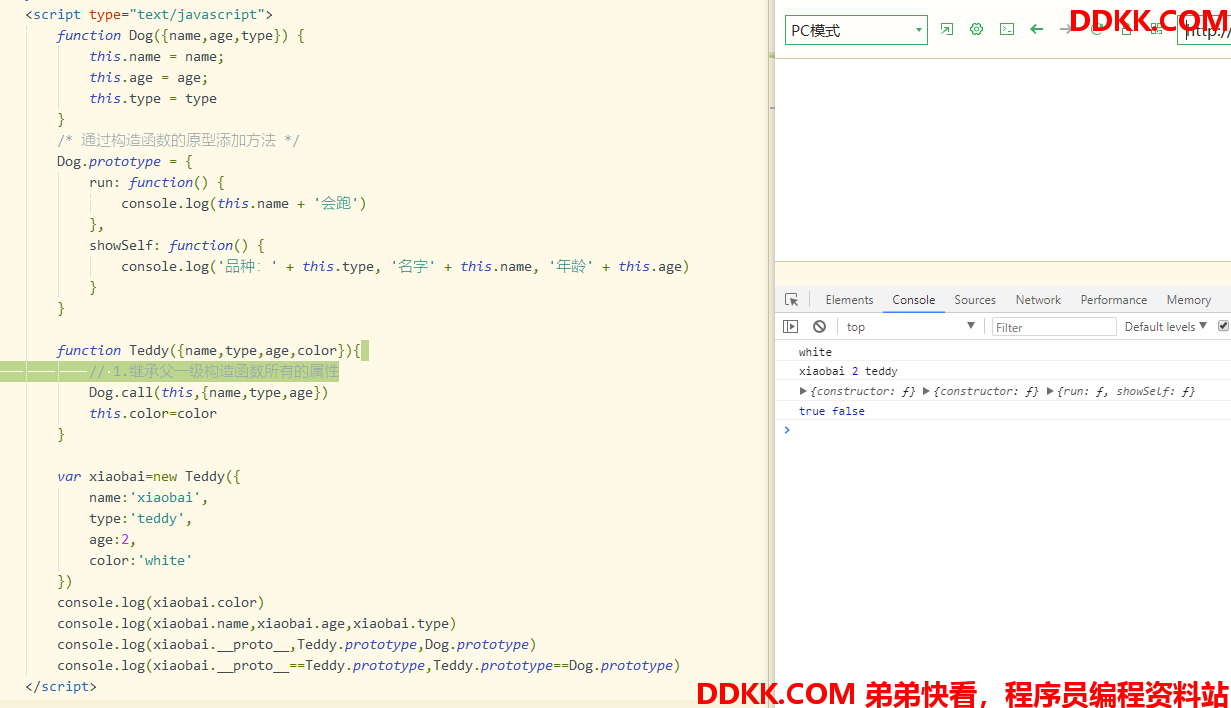Tick the checkbox beside Default levels
1231x708 pixels.
(1224, 326)
